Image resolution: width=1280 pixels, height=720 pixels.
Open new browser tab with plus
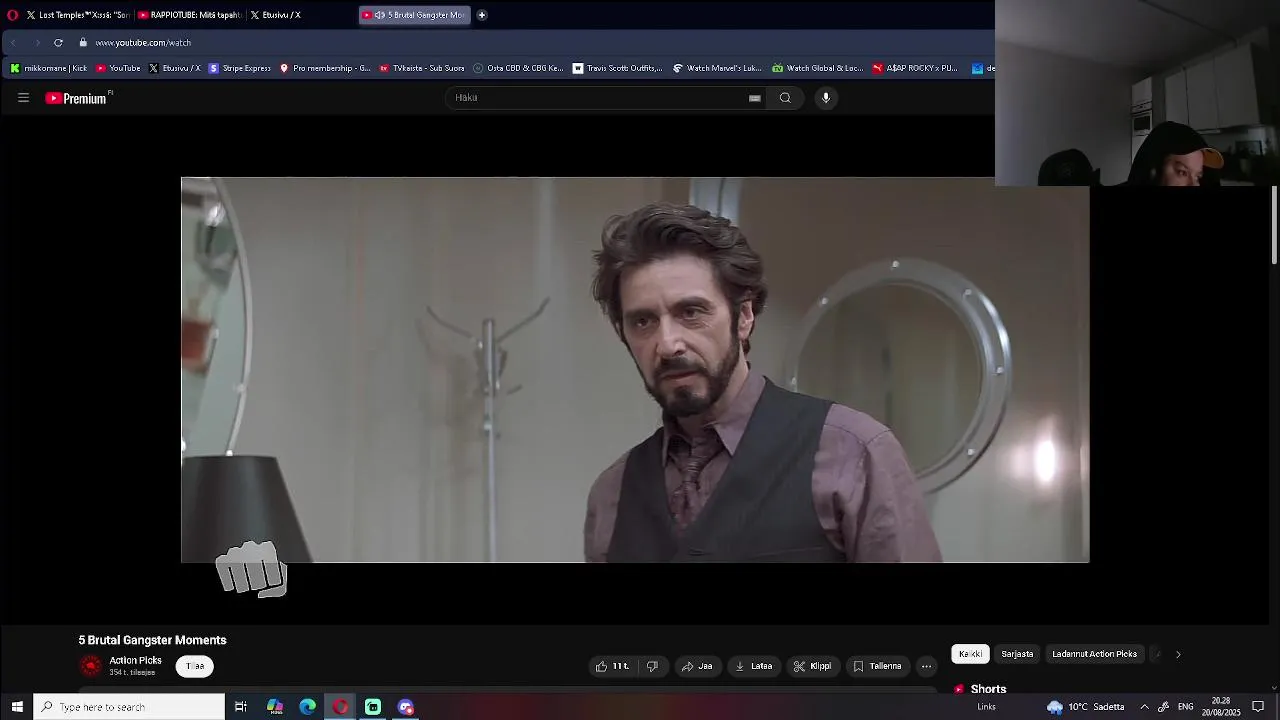coord(482,15)
